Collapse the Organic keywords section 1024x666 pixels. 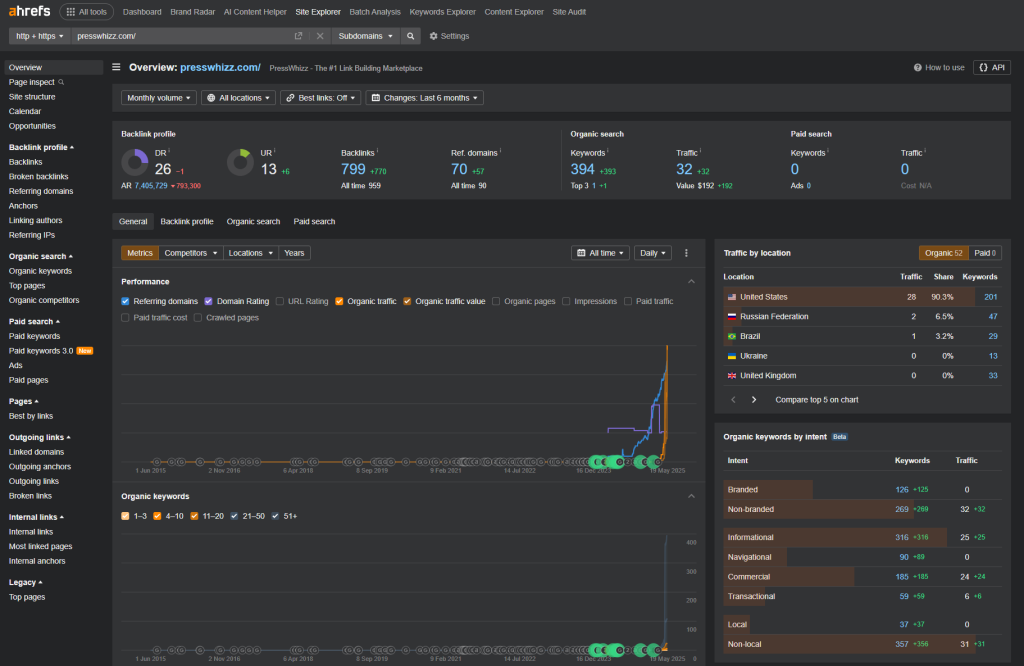691,496
